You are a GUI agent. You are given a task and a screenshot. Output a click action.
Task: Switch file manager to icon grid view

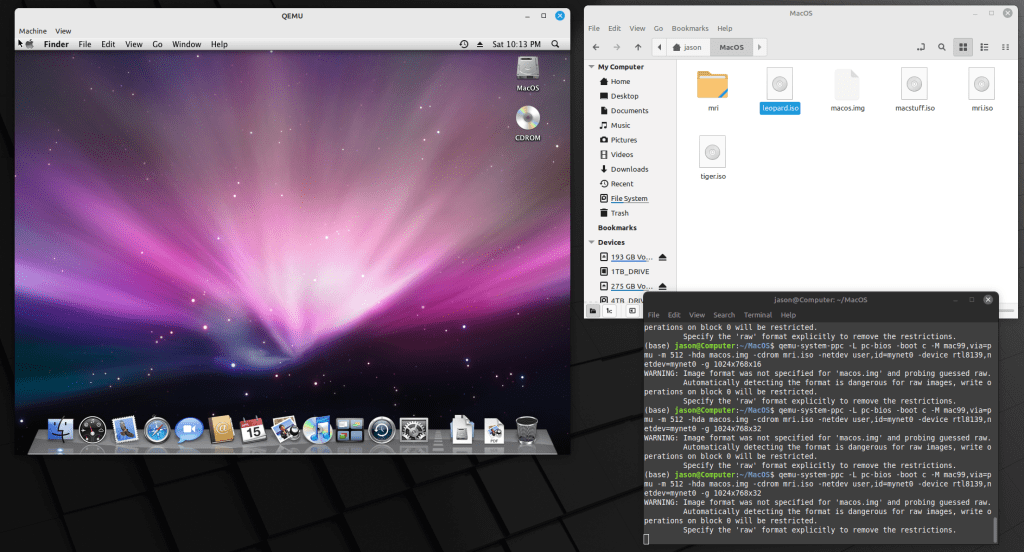[963, 47]
